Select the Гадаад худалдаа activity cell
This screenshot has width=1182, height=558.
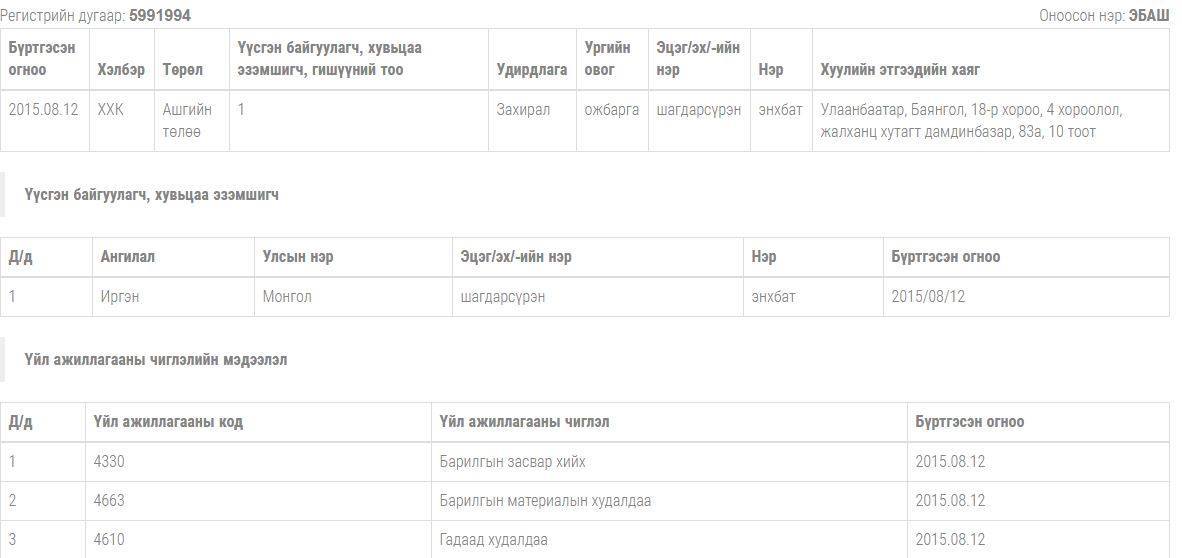pyautogui.click(x=494, y=540)
